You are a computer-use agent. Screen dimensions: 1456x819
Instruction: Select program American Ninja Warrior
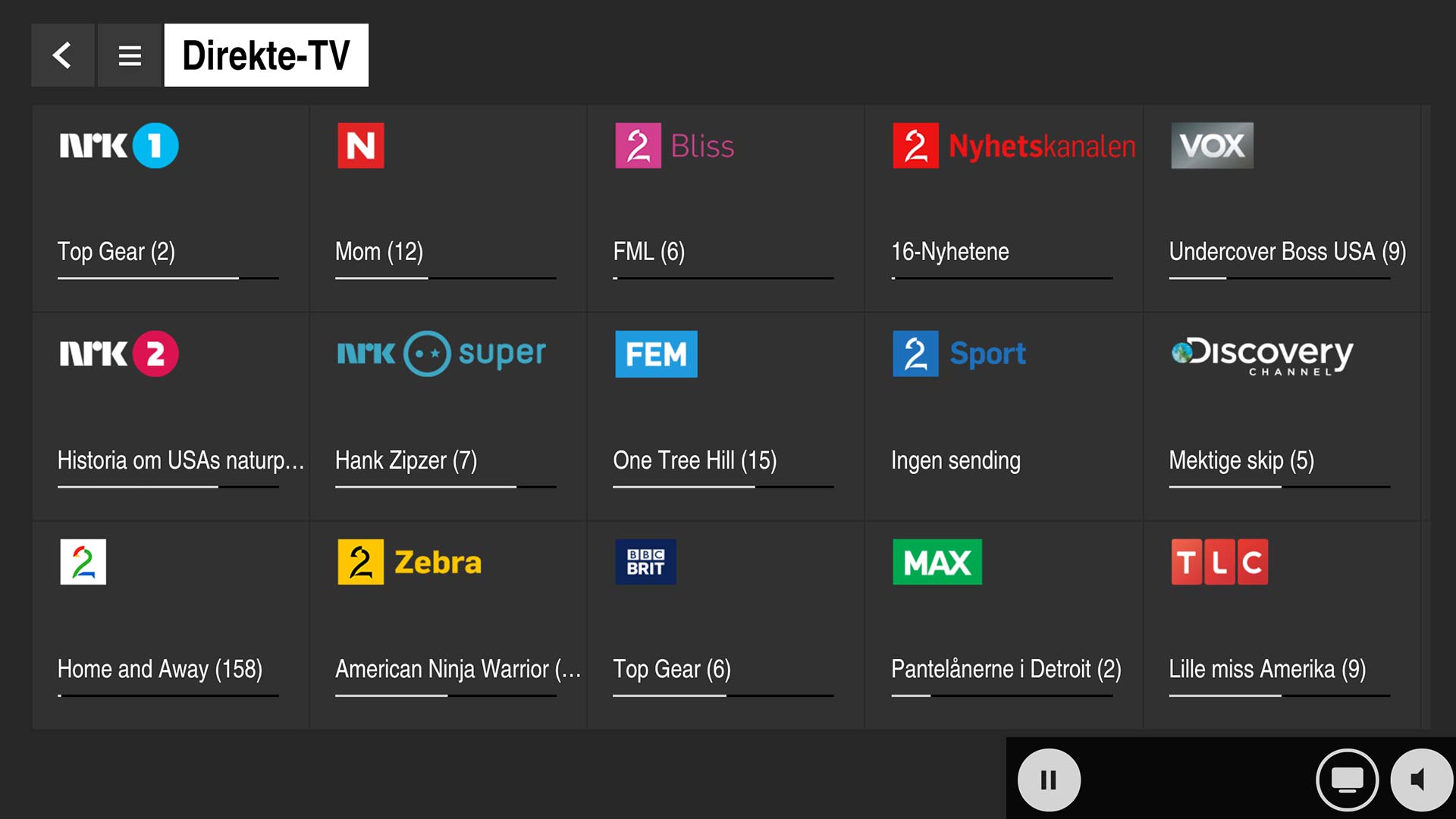click(x=458, y=669)
